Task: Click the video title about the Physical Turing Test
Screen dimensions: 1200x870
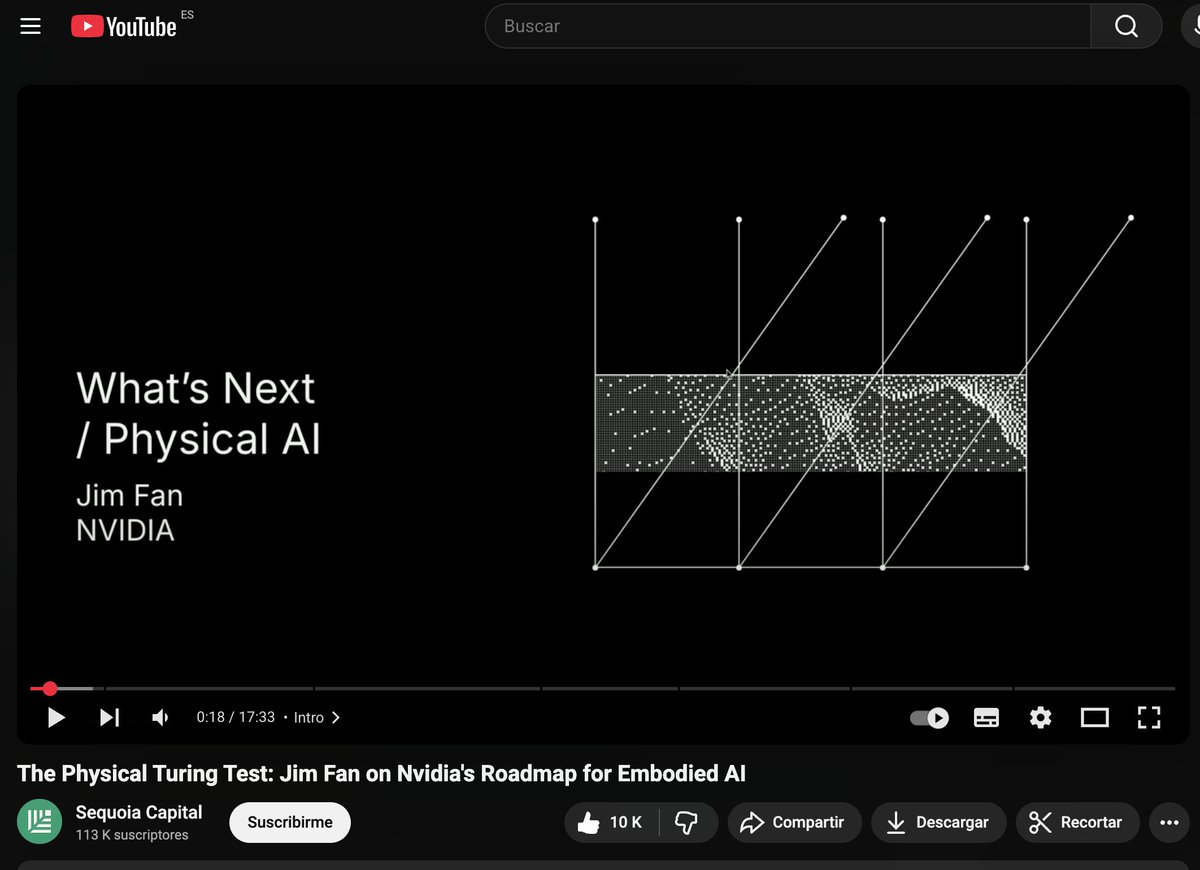Action: 381,773
